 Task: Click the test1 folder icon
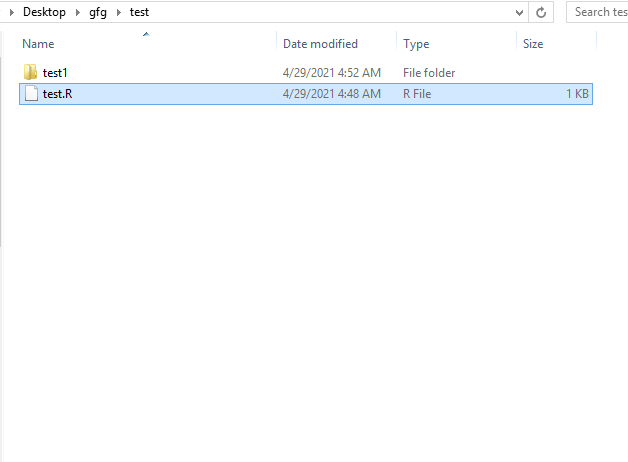click(x=30, y=72)
